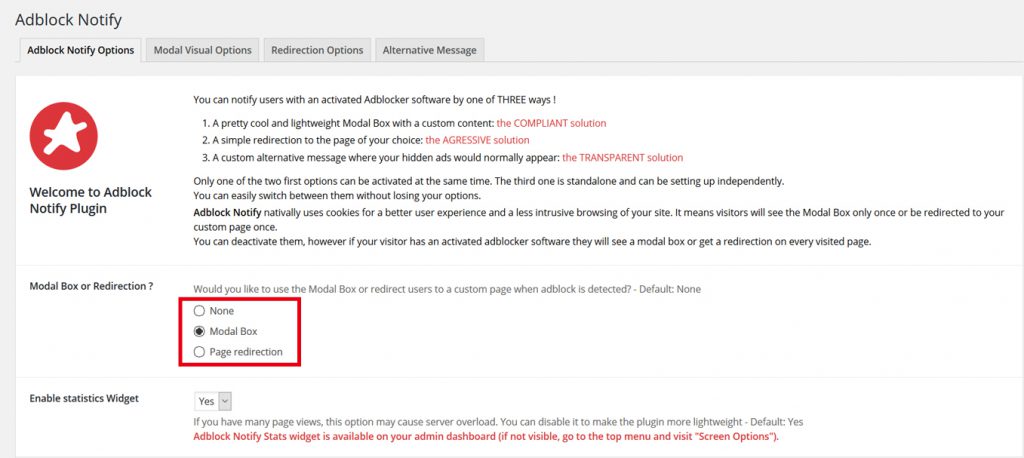The image size is (1024, 458).
Task: Open the Modal Visual Options tab
Action: coord(202,50)
